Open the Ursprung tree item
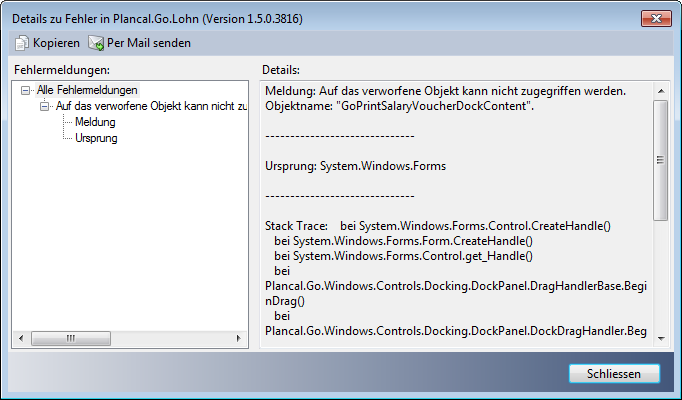 [96, 138]
